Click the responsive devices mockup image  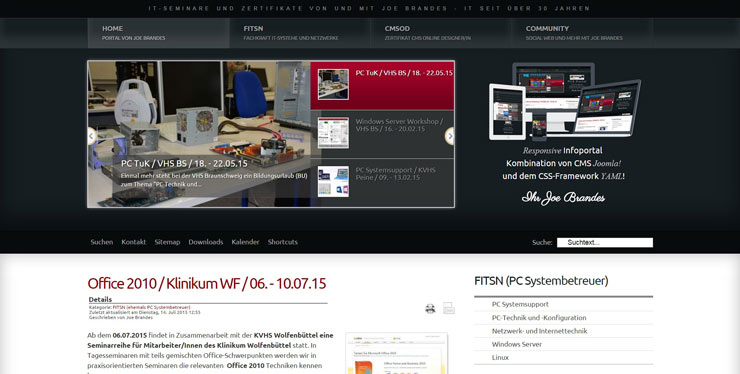pyautogui.click(x=564, y=102)
